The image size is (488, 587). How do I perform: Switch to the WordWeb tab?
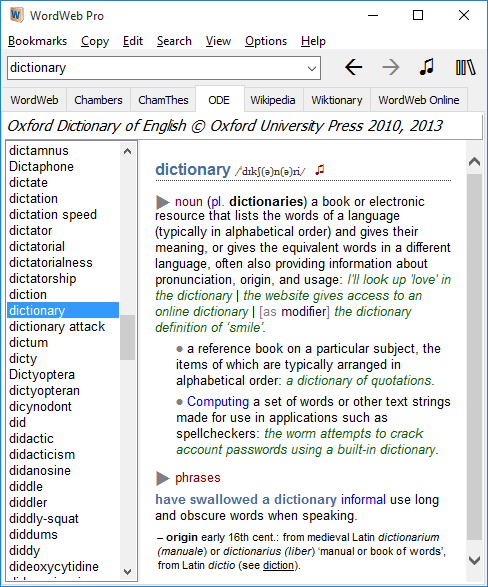pos(34,100)
